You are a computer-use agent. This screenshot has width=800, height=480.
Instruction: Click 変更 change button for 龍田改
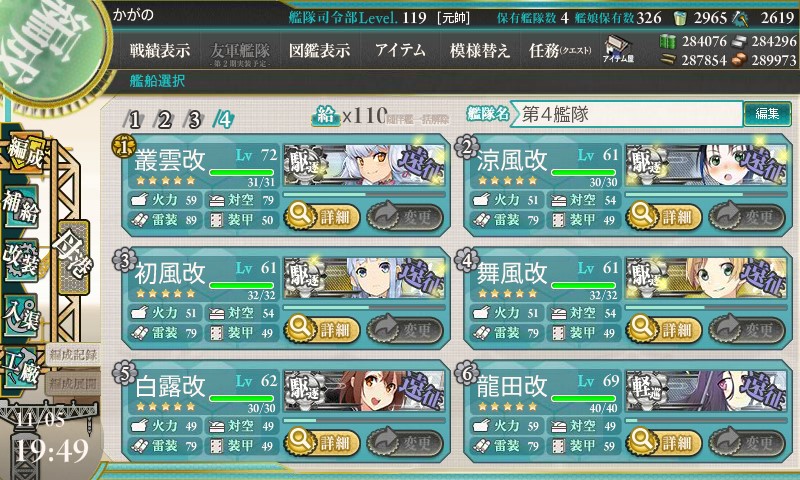click(746, 443)
